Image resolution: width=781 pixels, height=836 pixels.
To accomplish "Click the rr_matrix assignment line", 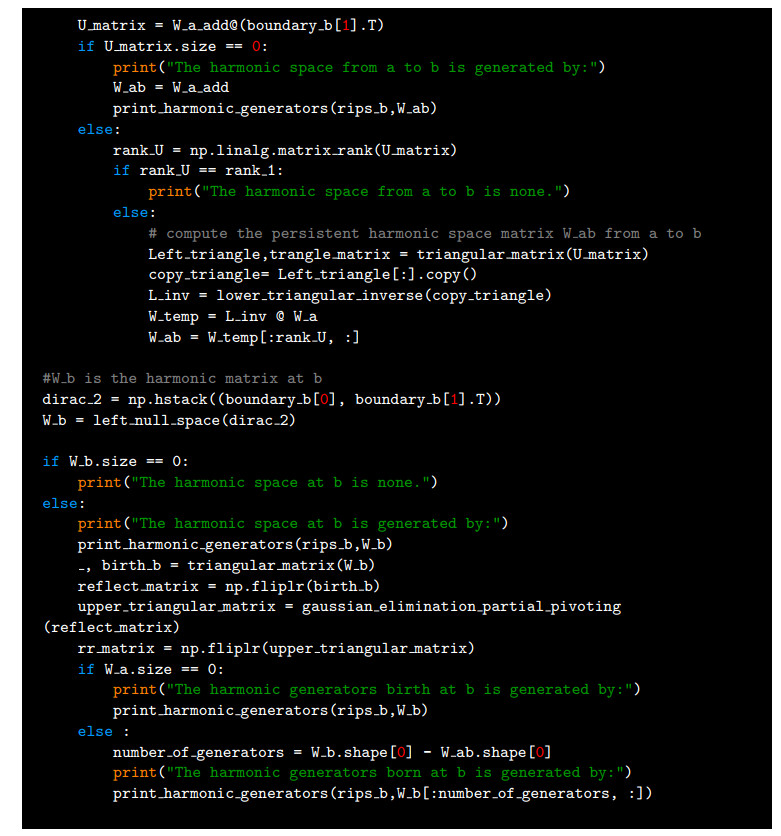I will [x=275, y=648].
